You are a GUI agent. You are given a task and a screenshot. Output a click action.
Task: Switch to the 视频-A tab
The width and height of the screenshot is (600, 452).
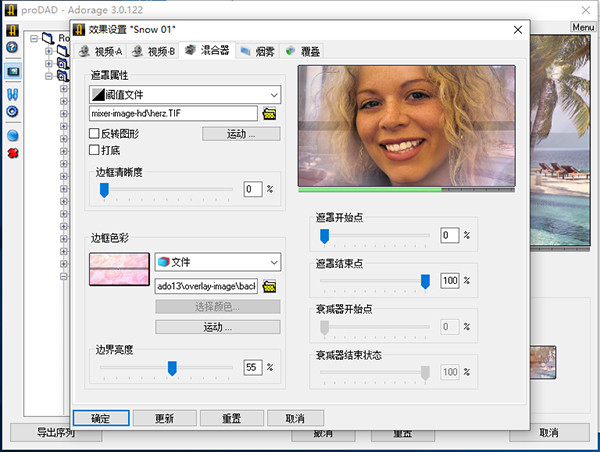[101, 50]
